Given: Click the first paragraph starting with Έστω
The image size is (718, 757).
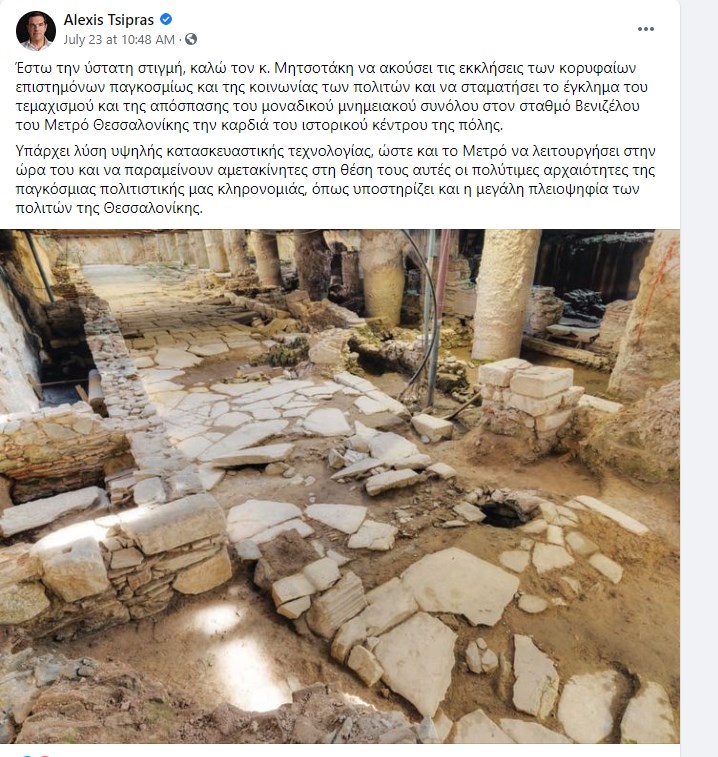Looking at the screenshot, I should pyautogui.click(x=332, y=97).
